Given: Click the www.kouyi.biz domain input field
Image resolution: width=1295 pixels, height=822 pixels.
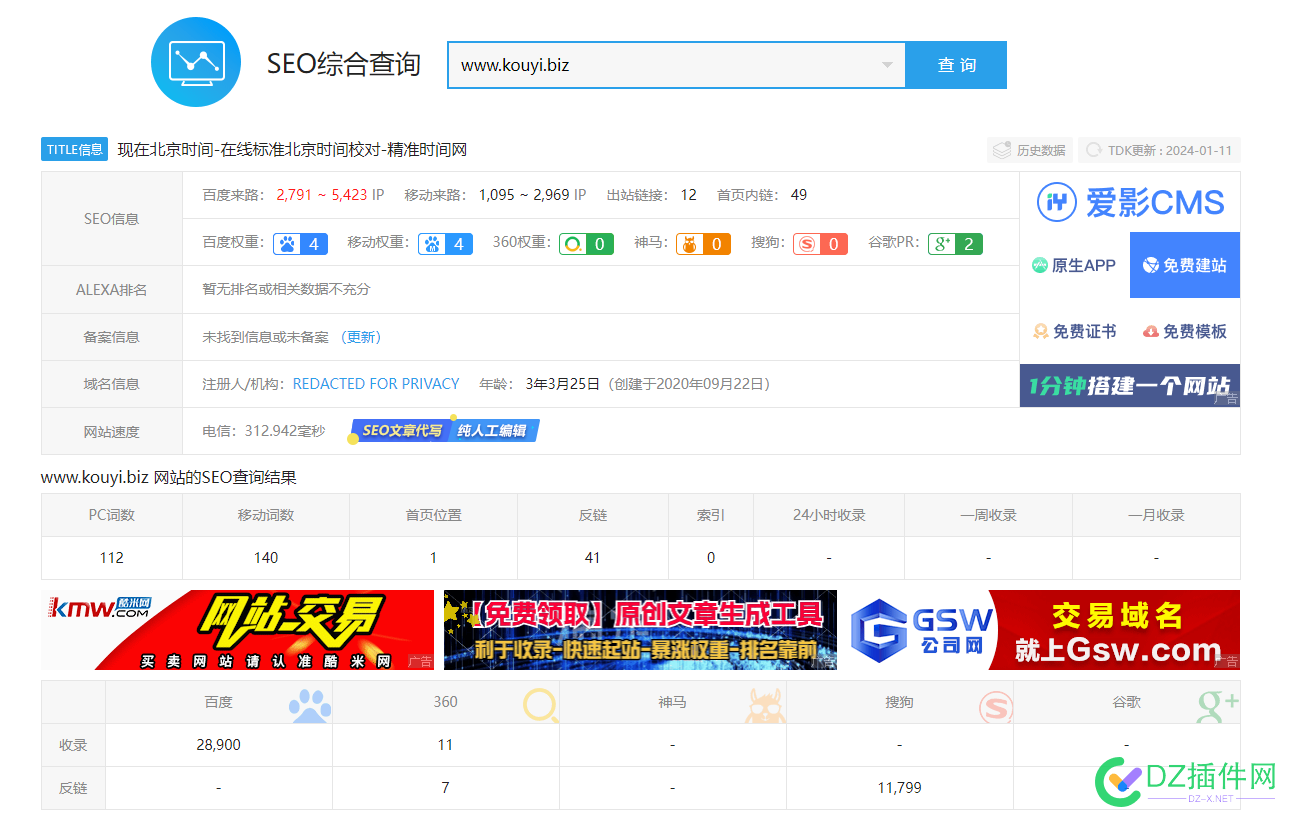Looking at the screenshot, I should (676, 65).
